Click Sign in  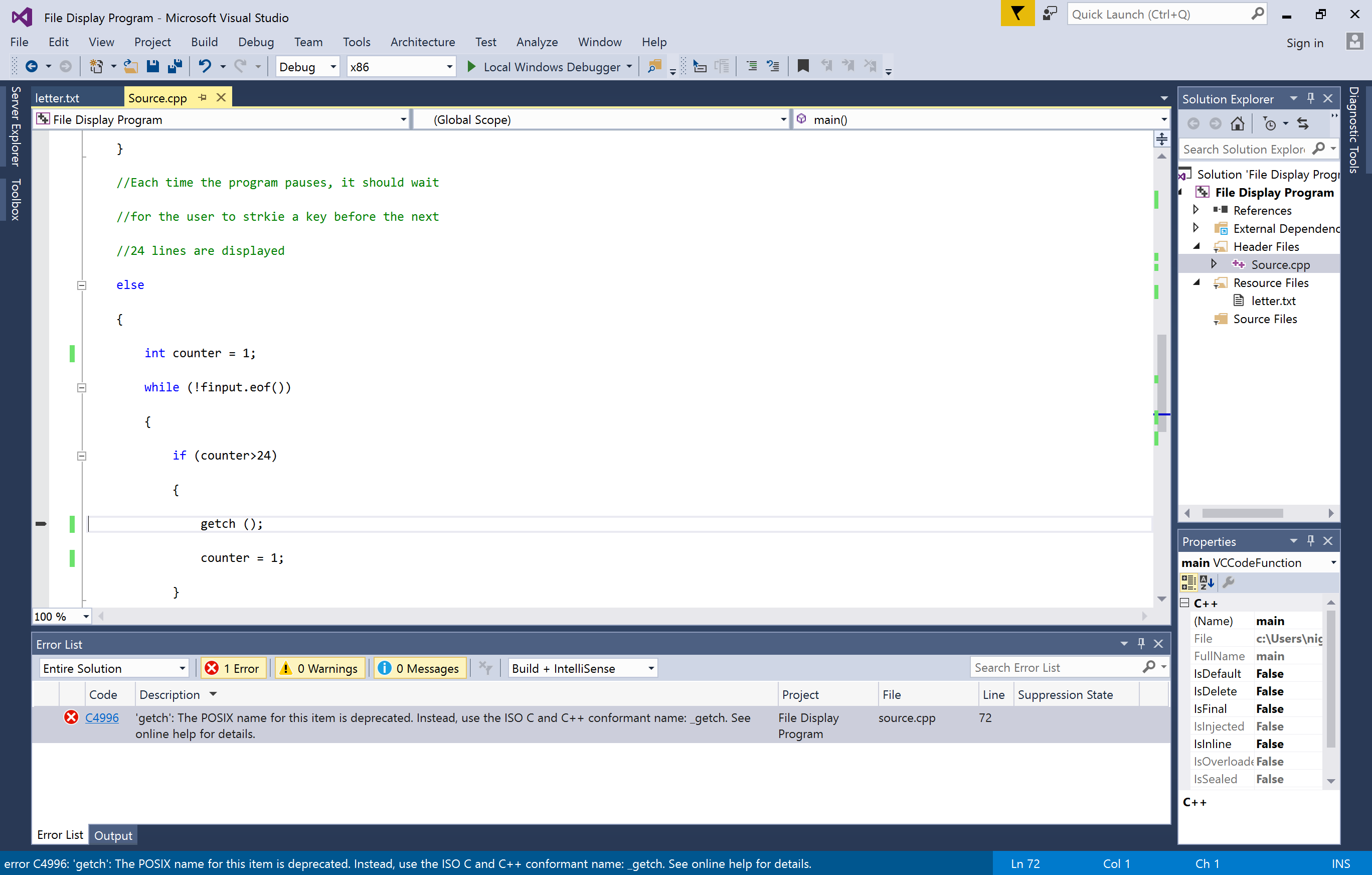pyautogui.click(x=1304, y=43)
